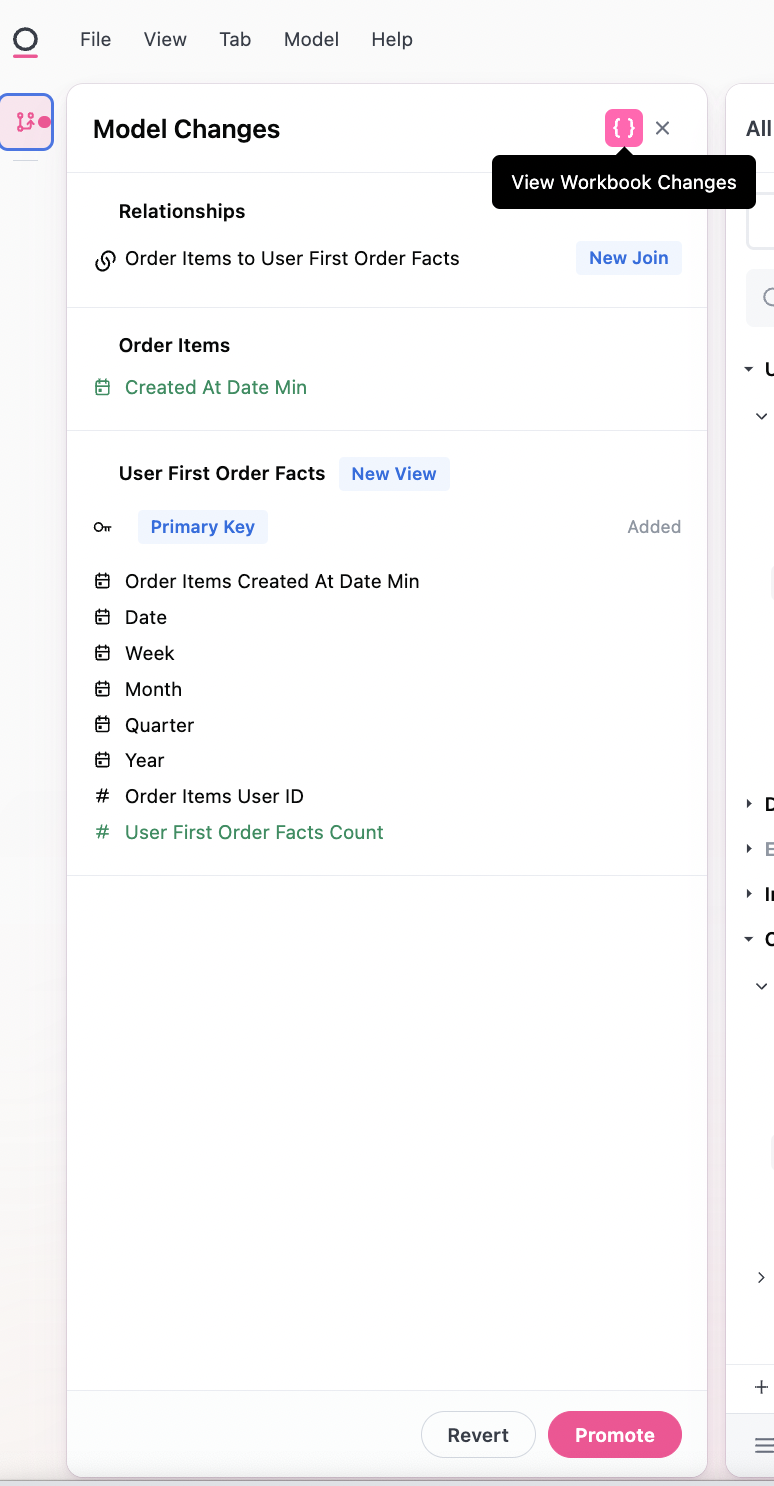The image size is (774, 1486).
Task: Click the Revert button
Action: tap(478, 1435)
